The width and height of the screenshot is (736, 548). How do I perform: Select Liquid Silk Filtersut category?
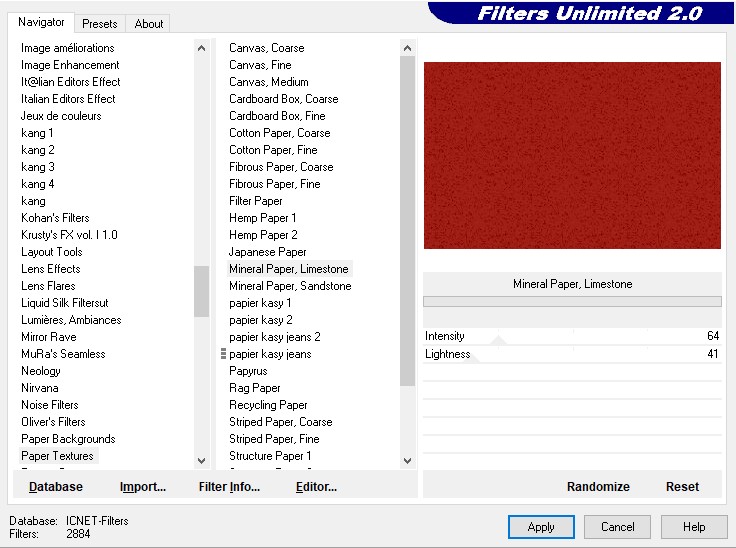(65, 302)
